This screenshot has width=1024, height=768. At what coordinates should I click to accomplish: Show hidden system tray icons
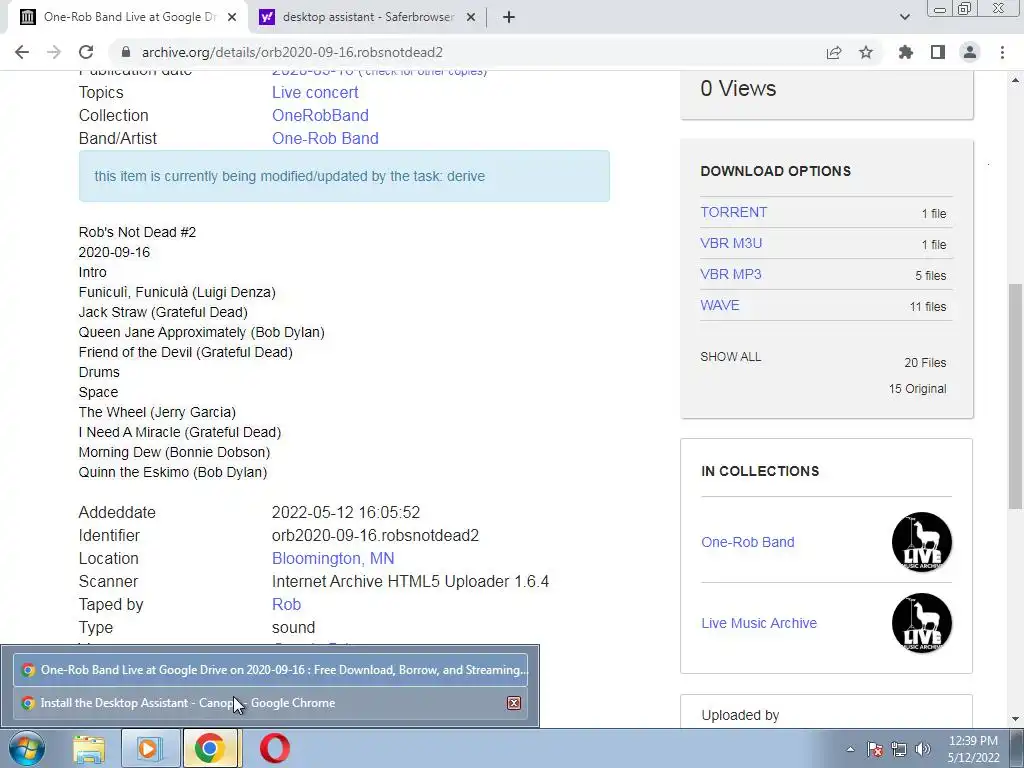850,749
